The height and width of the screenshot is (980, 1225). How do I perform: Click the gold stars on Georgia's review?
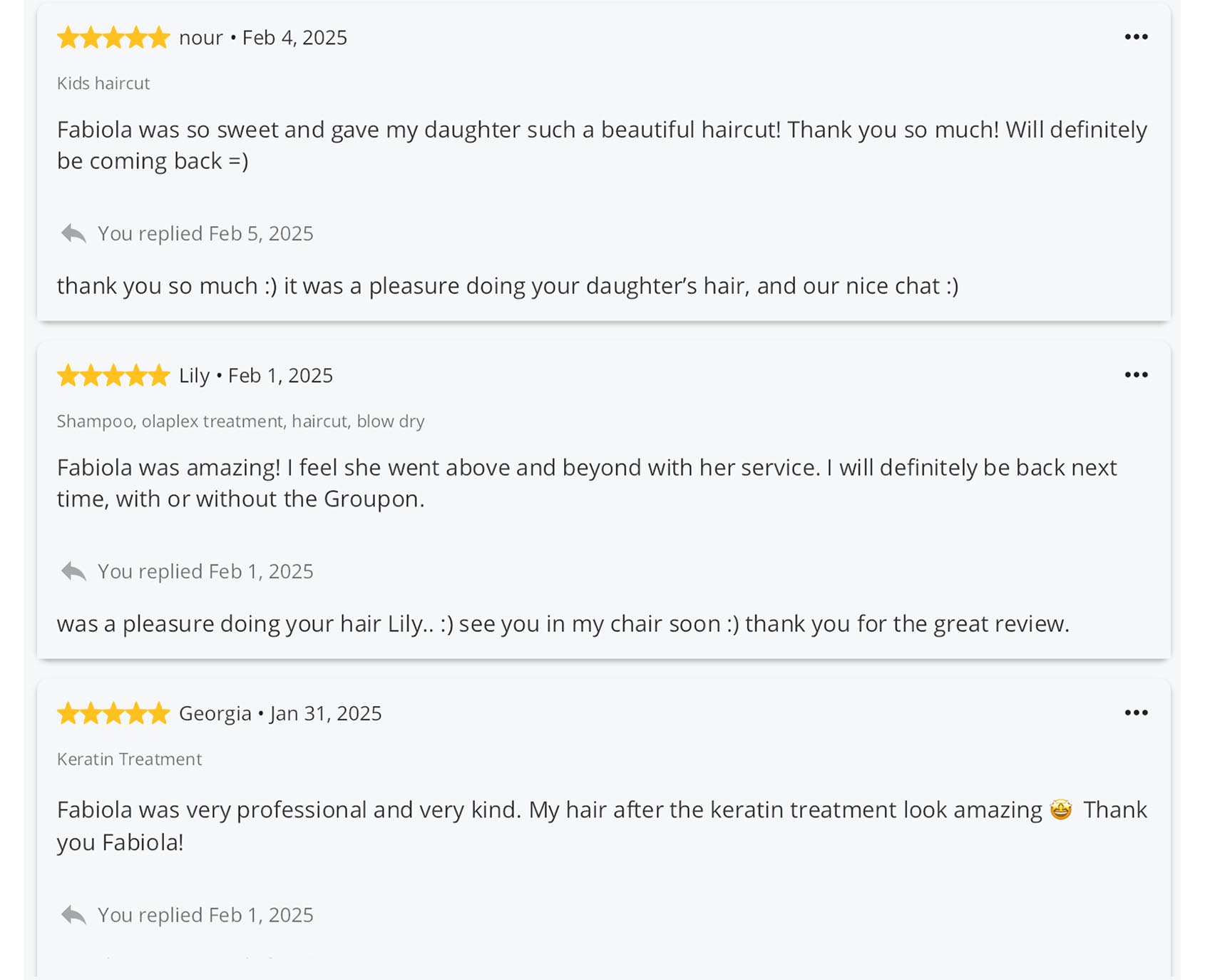(113, 714)
